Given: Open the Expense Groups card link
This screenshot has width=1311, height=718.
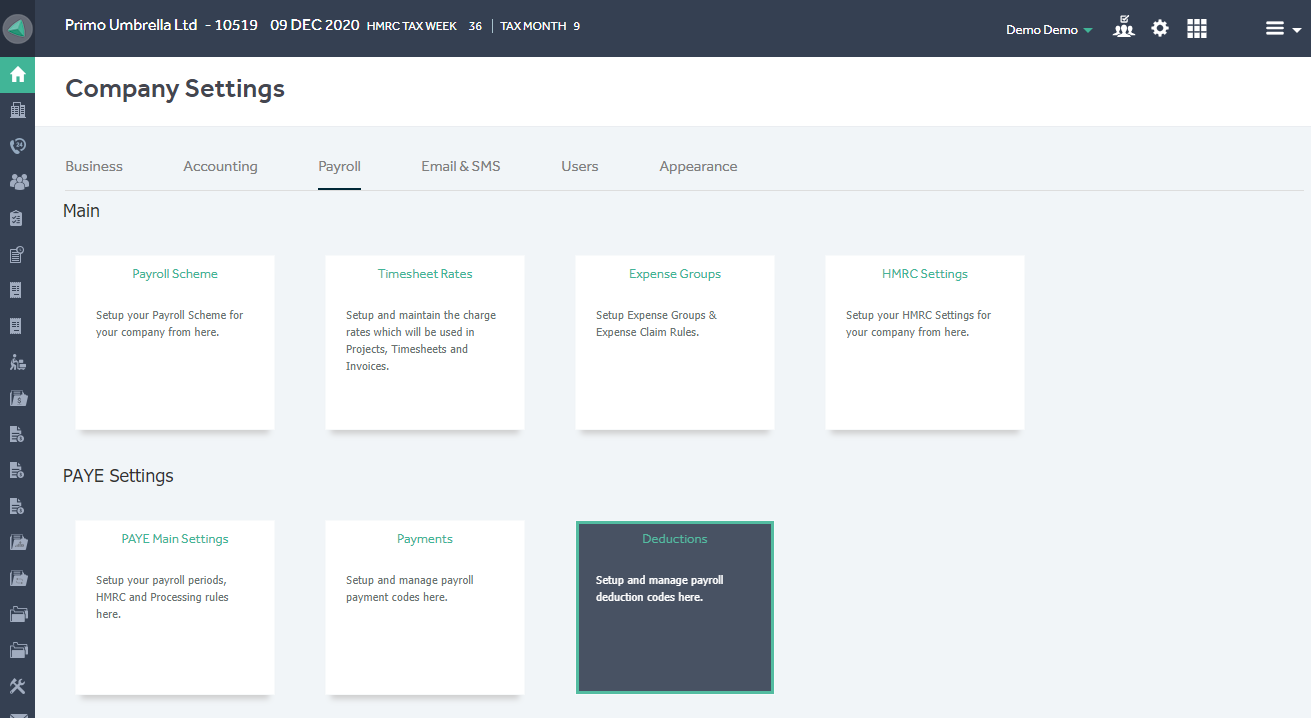Looking at the screenshot, I should 675,274.
